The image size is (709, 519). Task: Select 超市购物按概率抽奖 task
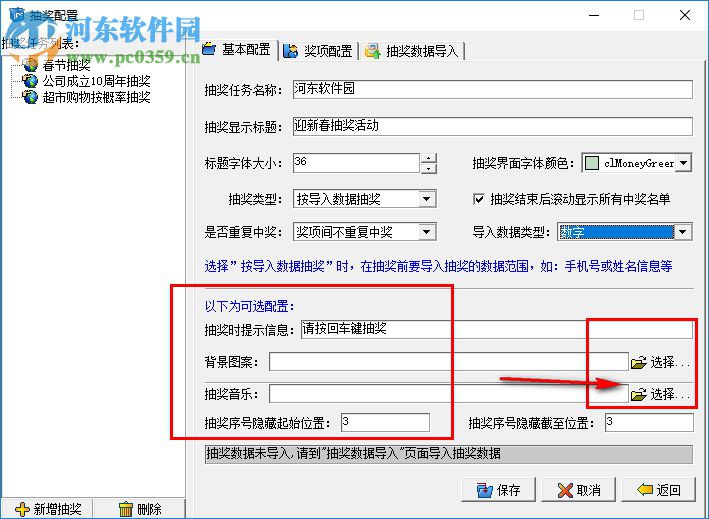pos(96,97)
